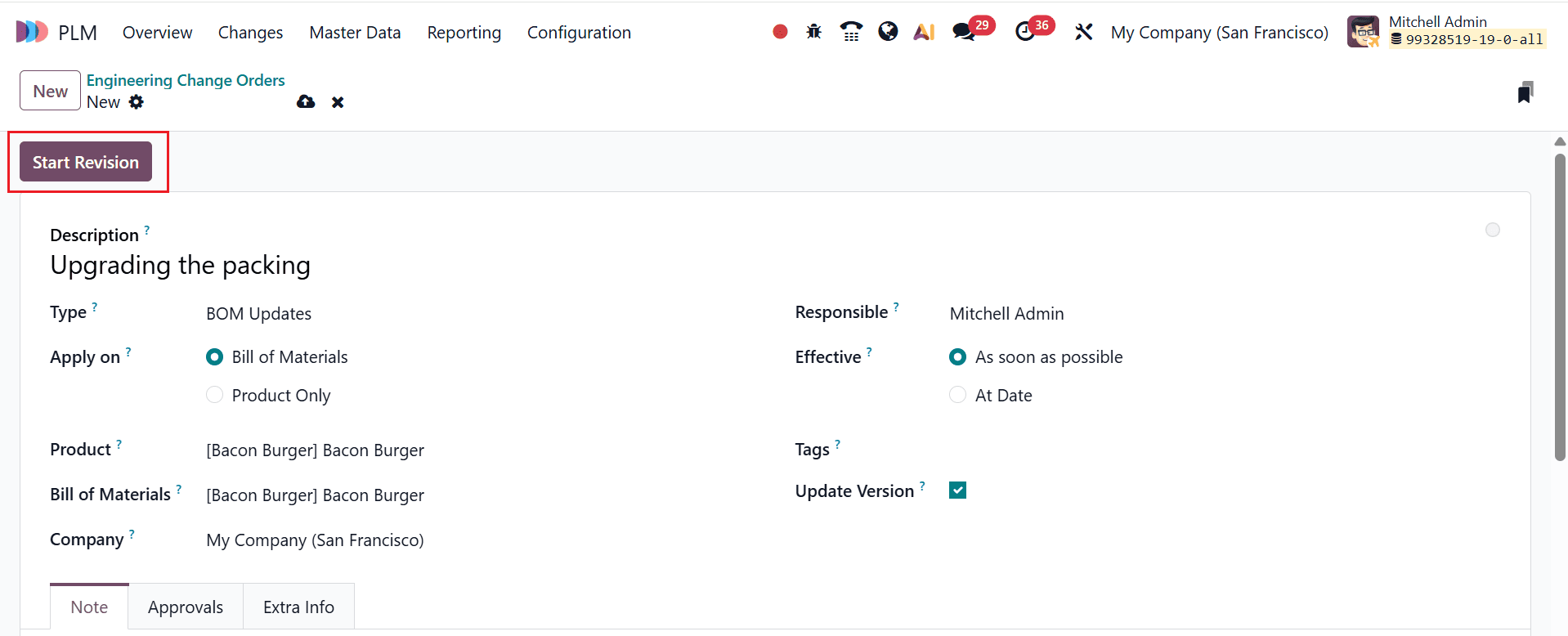
Task: Open the Reporting menu
Action: [464, 33]
